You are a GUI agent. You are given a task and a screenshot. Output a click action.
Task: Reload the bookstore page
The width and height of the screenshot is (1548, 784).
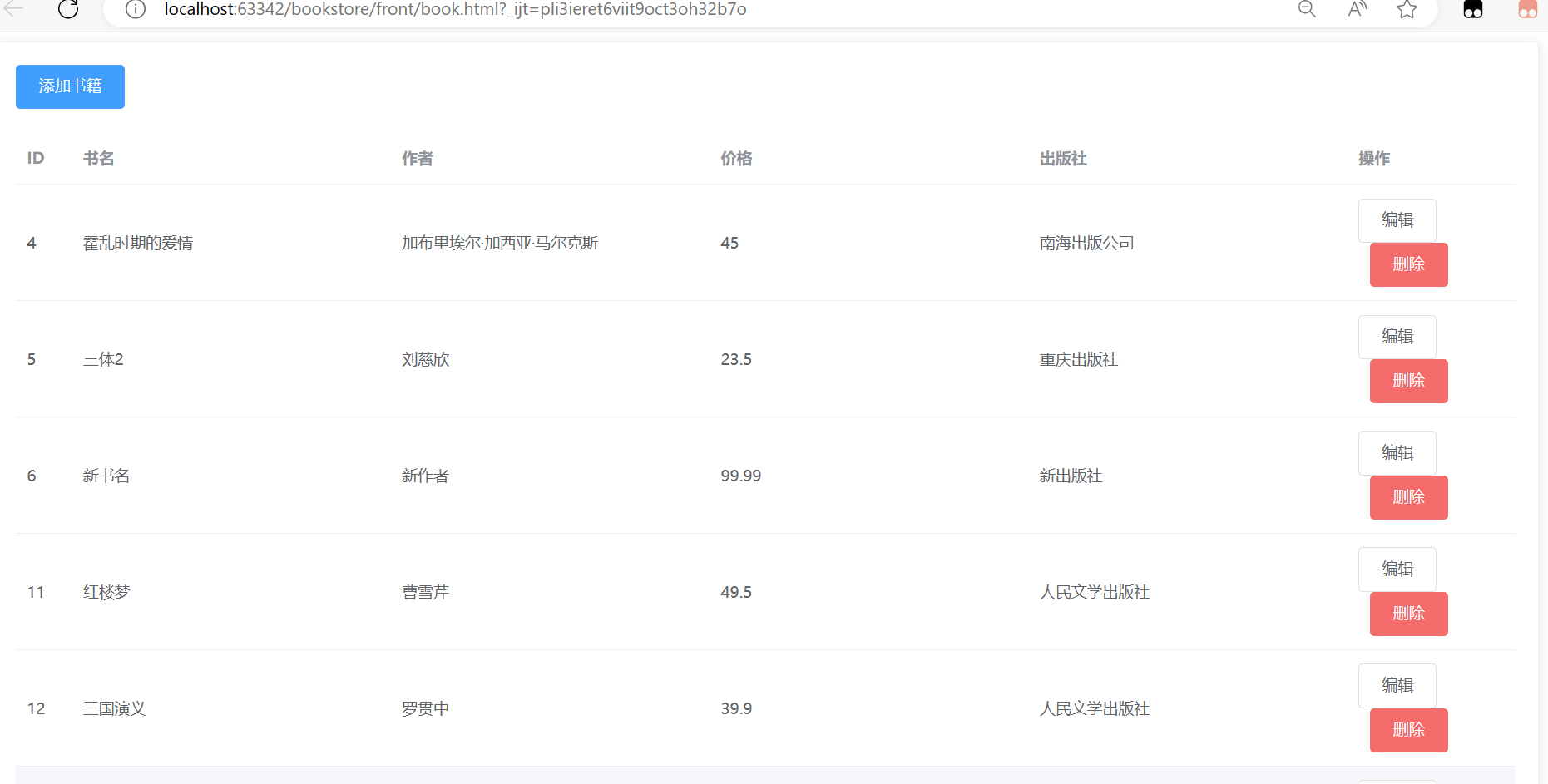coord(69,9)
